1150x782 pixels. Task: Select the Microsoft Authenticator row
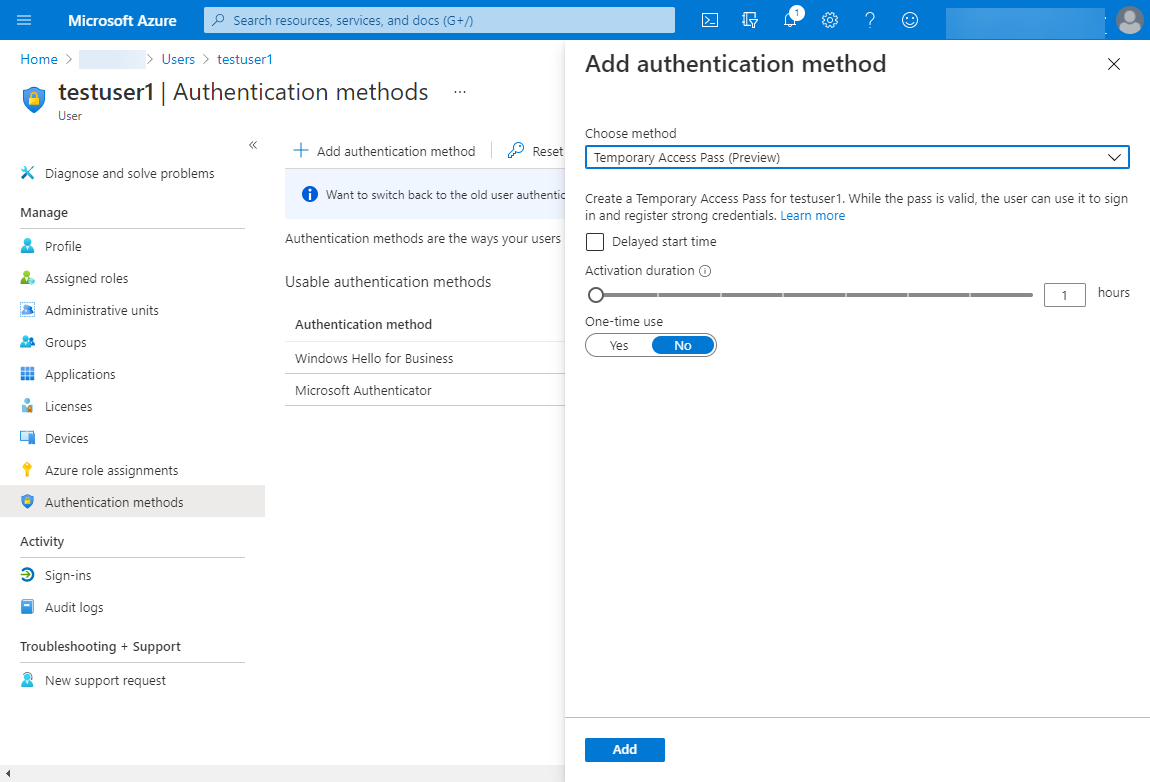(x=425, y=390)
